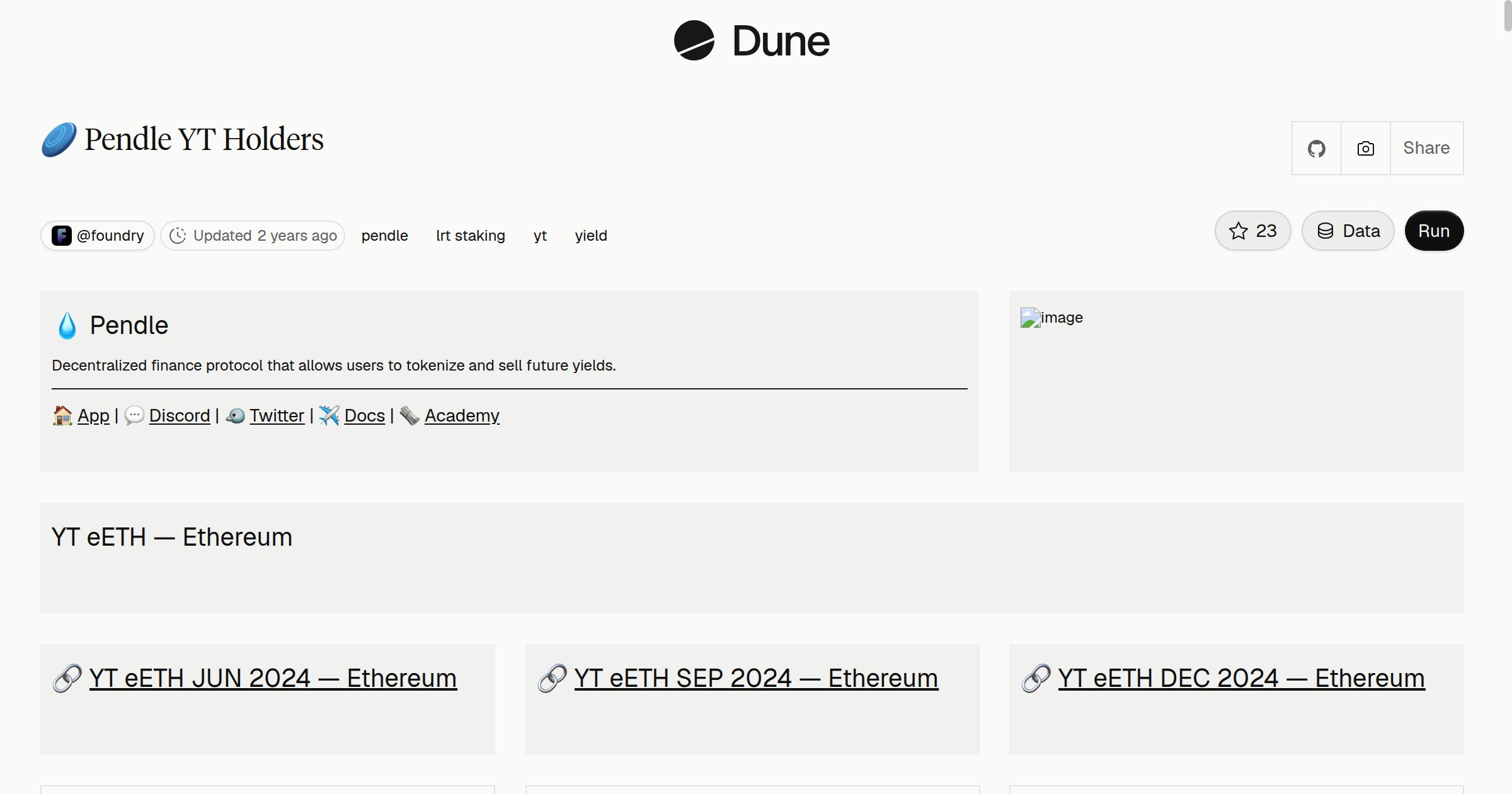Click the Pendle protocol description text
The image size is (1512, 794).
334,365
